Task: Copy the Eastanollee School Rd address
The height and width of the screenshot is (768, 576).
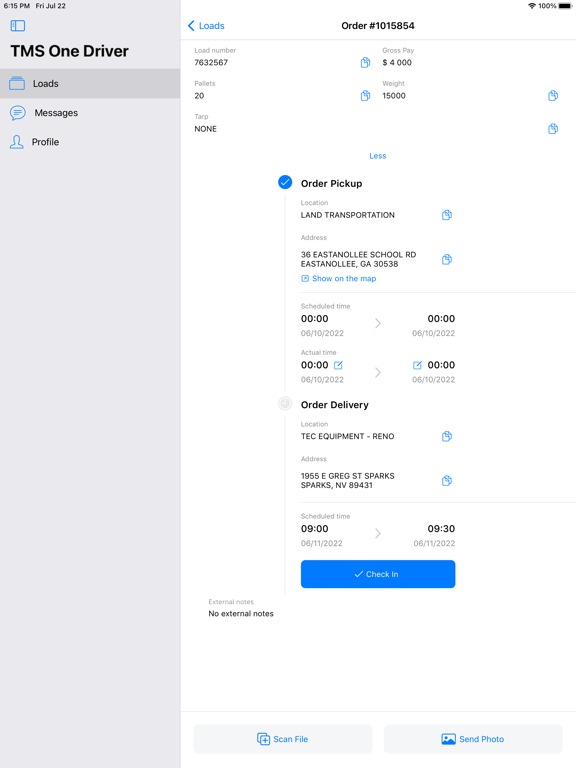Action: pos(447,259)
